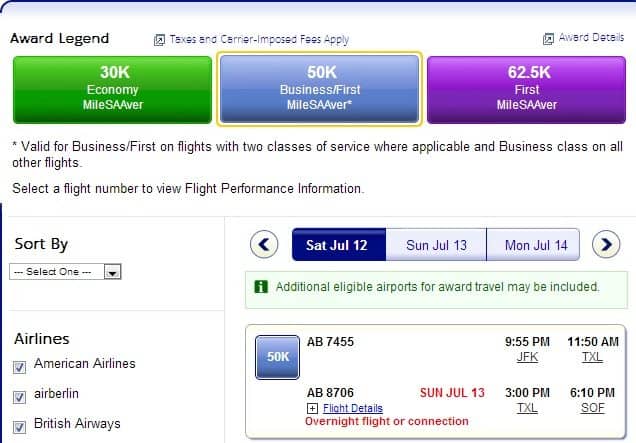636x443 pixels.
Task: Expand Flight Details plus icon
Action: [312, 408]
